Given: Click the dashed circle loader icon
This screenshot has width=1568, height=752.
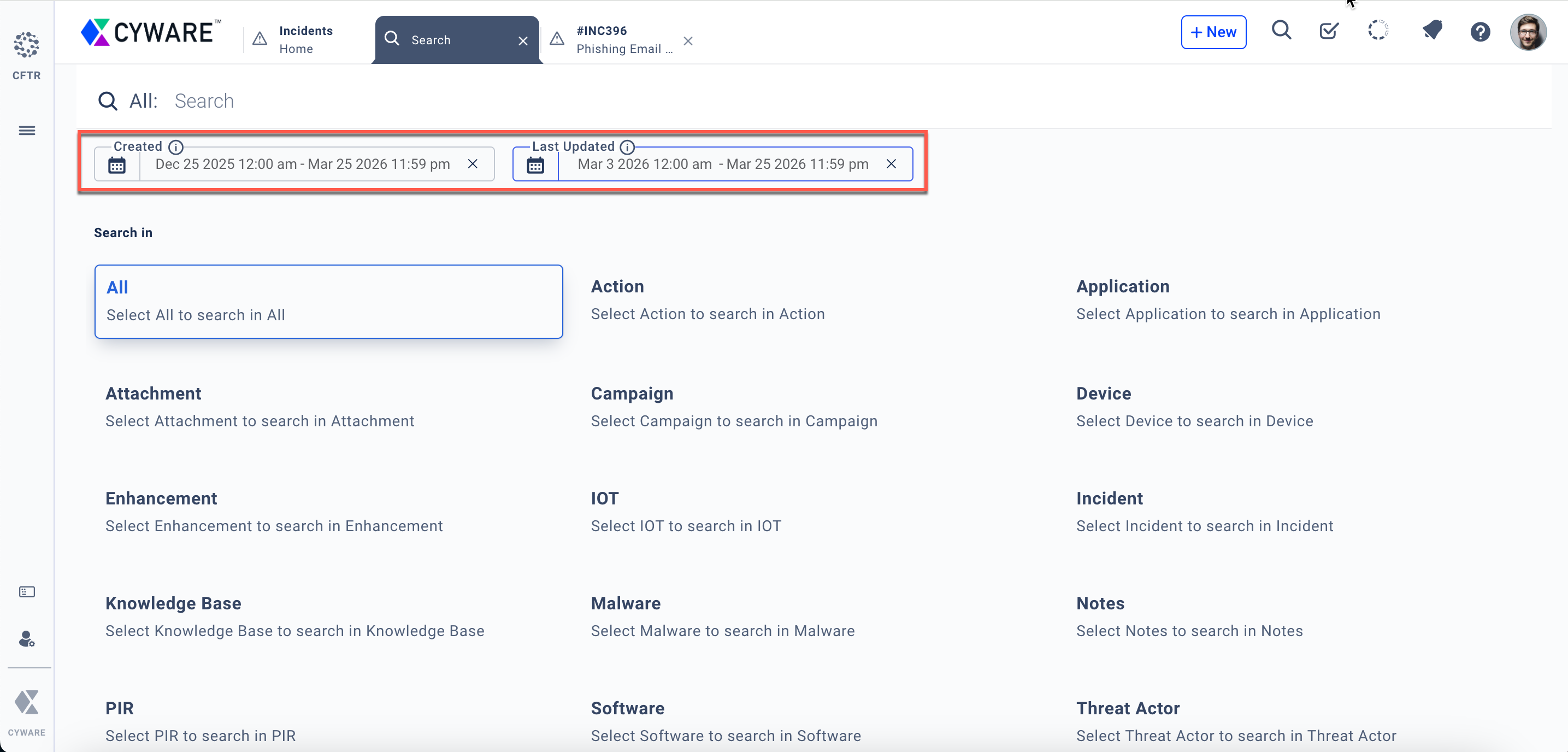Looking at the screenshot, I should click(1378, 31).
